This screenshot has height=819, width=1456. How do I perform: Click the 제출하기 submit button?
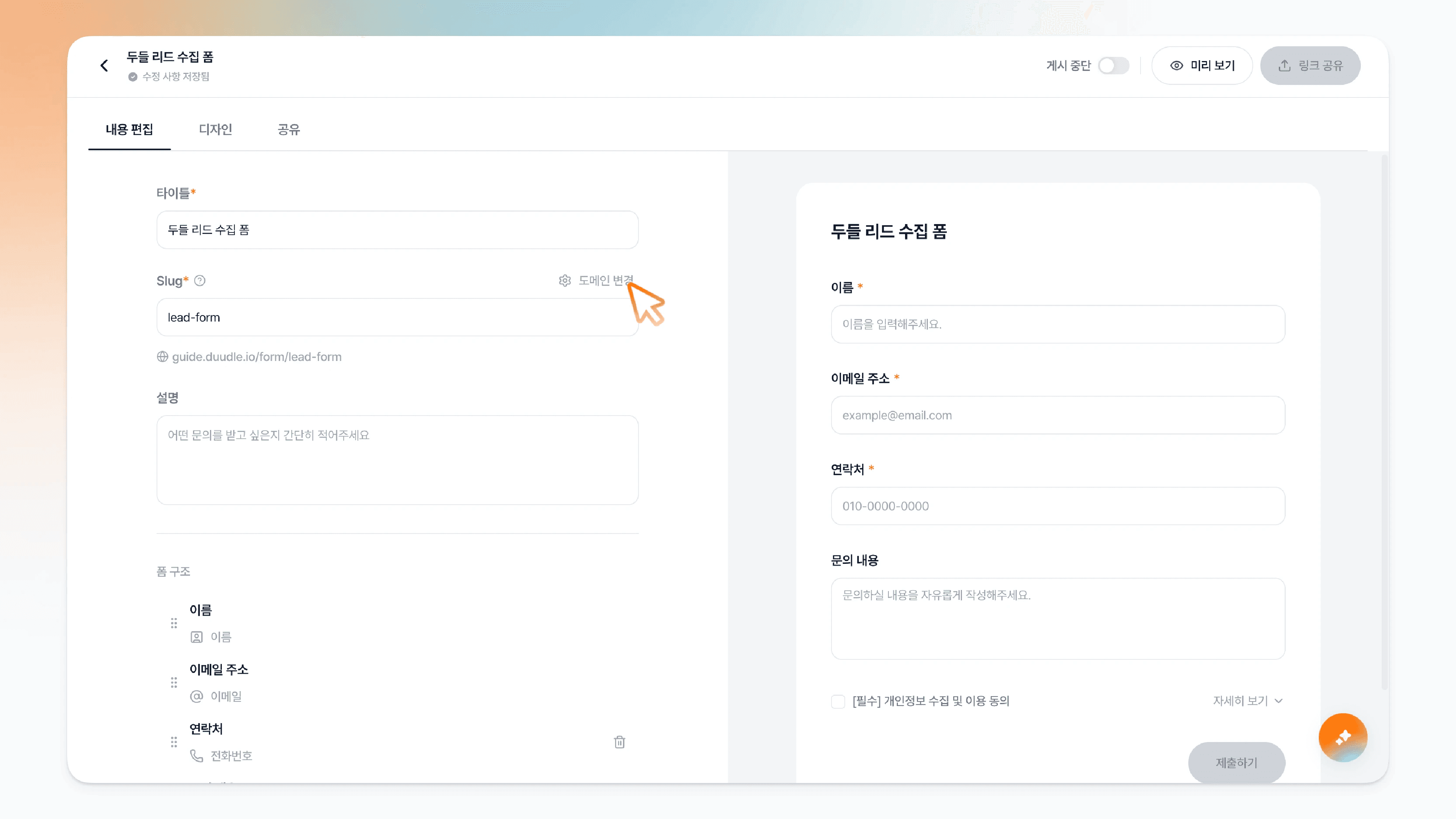click(1237, 763)
